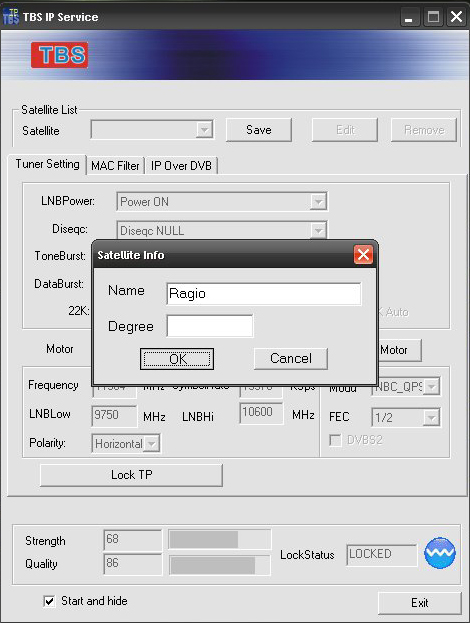This screenshot has height=623, width=470.
Task: Toggle the Start and hide checkbox
Action: 49,601
